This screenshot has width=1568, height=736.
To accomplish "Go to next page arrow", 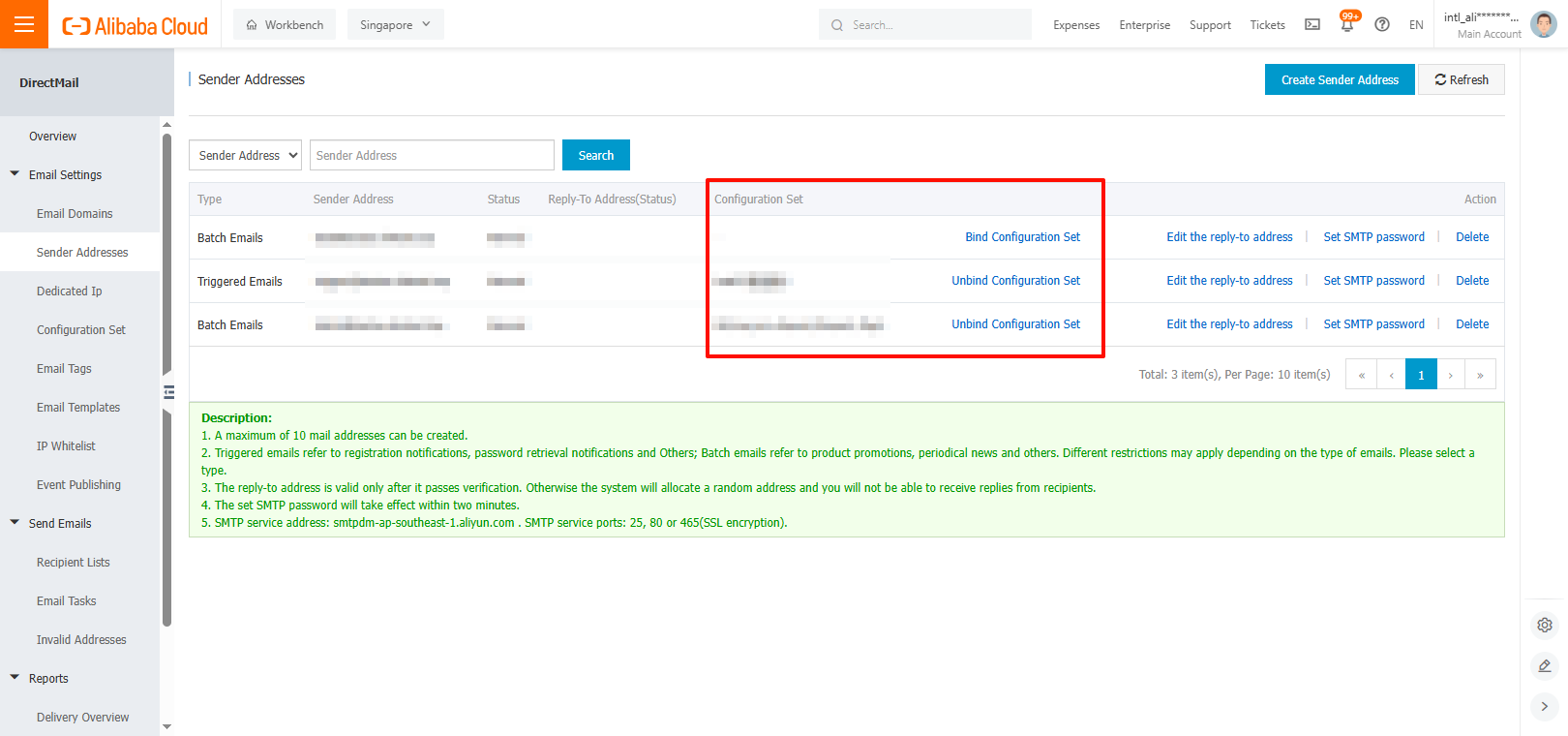I will click(1451, 374).
